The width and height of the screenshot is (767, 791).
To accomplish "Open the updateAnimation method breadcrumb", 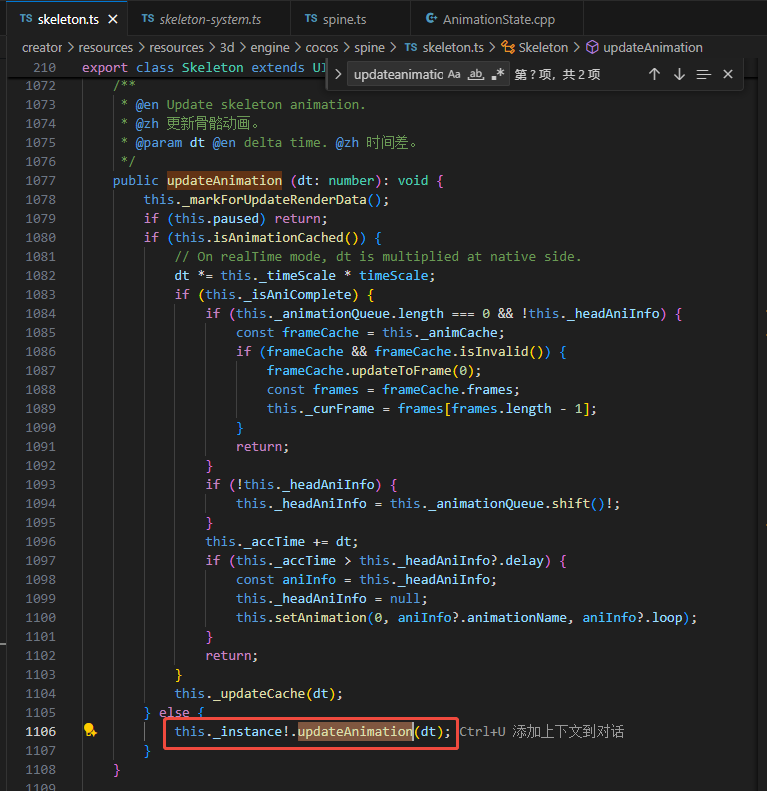I will tap(653, 47).
